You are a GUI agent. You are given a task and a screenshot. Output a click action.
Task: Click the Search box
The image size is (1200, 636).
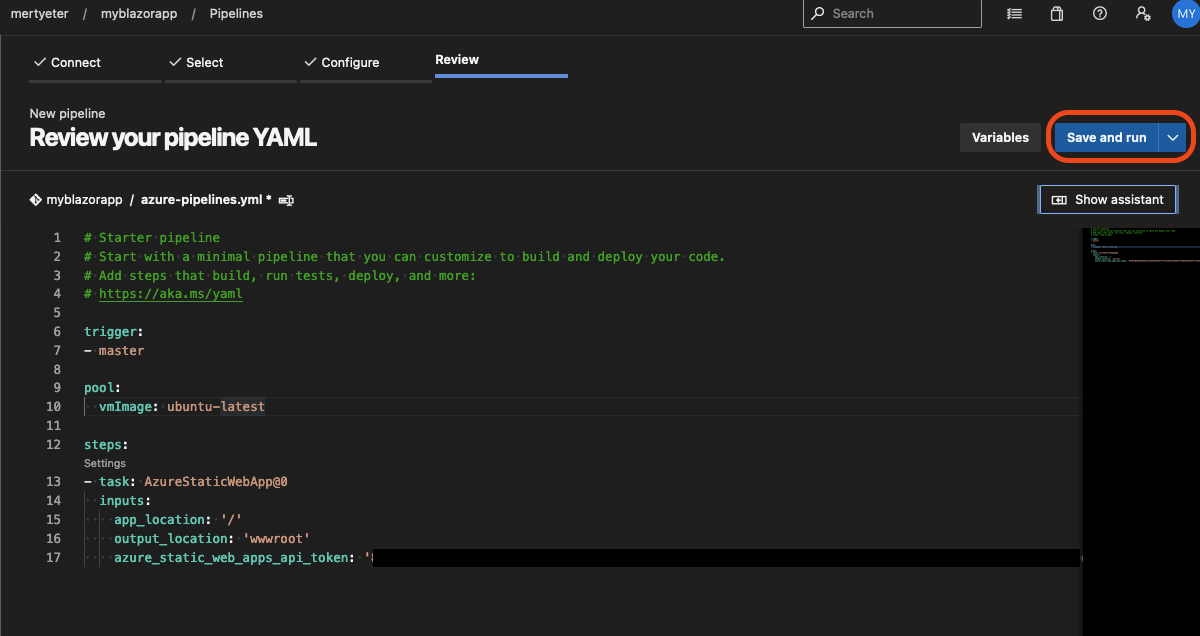(x=893, y=14)
